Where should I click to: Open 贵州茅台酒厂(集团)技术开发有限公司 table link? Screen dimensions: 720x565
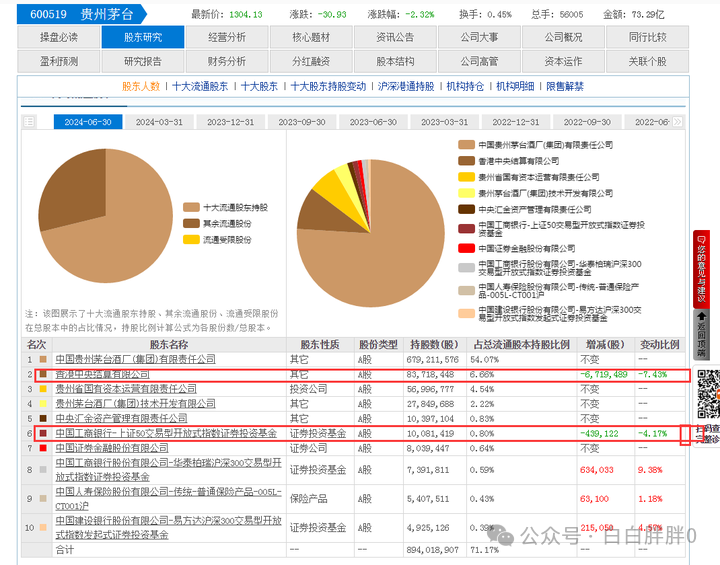tap(135, 404)
